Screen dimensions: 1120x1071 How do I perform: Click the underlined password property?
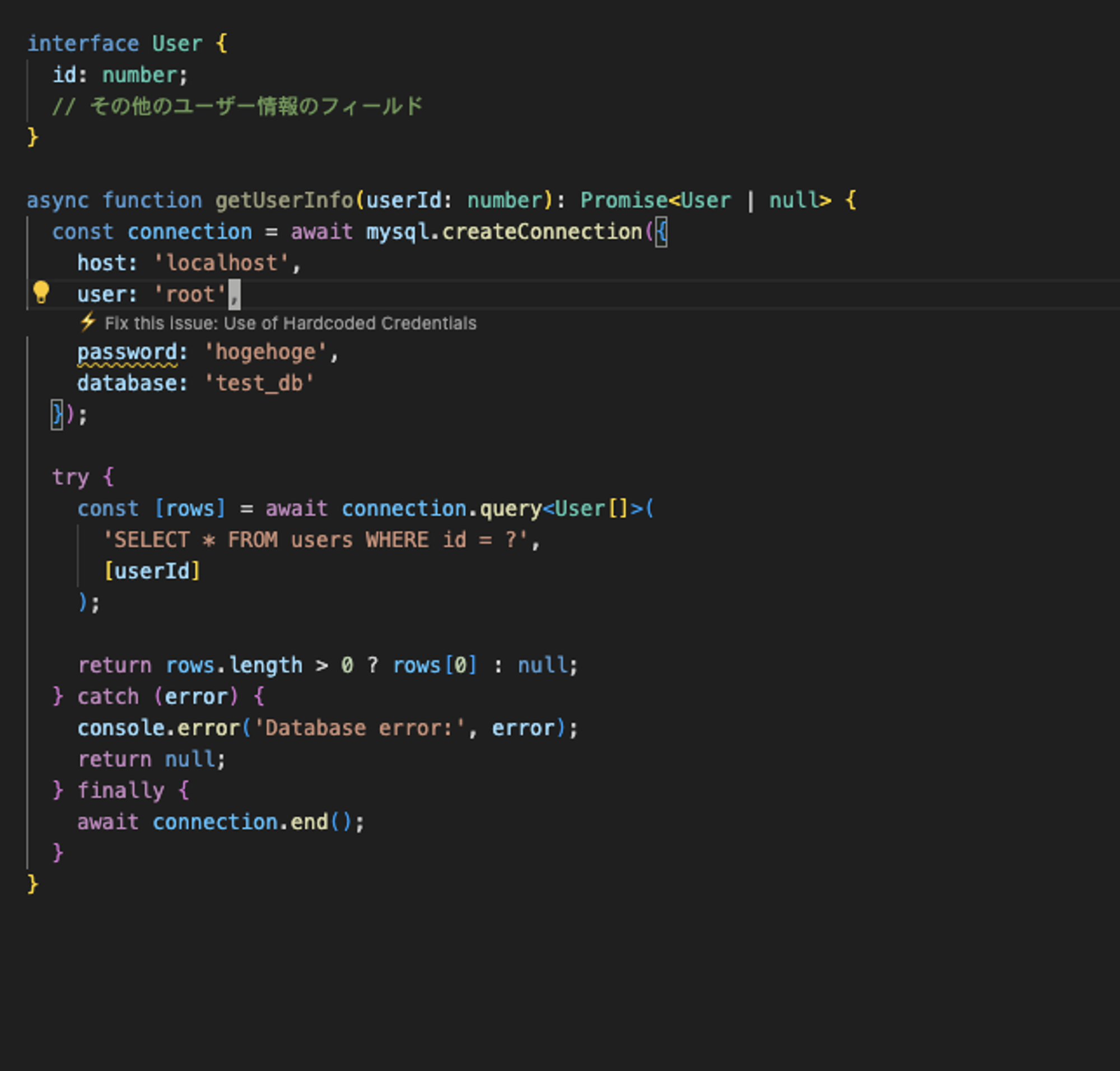(127, 353)
